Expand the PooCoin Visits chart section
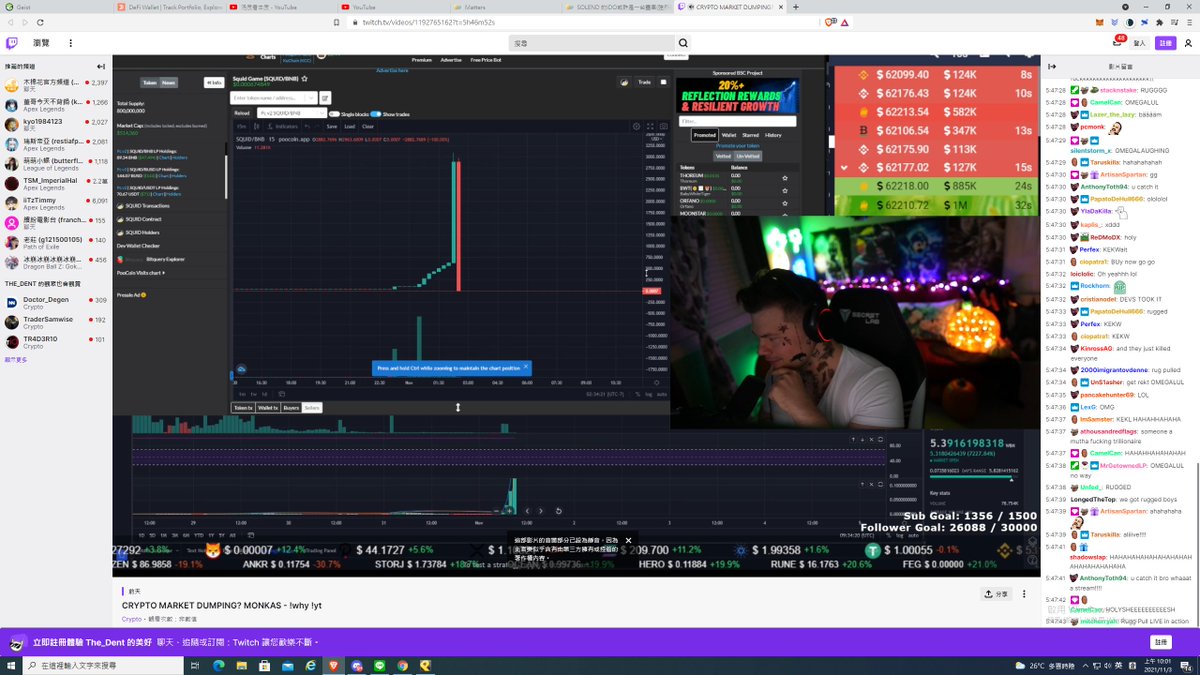 (x=141, y=272)
